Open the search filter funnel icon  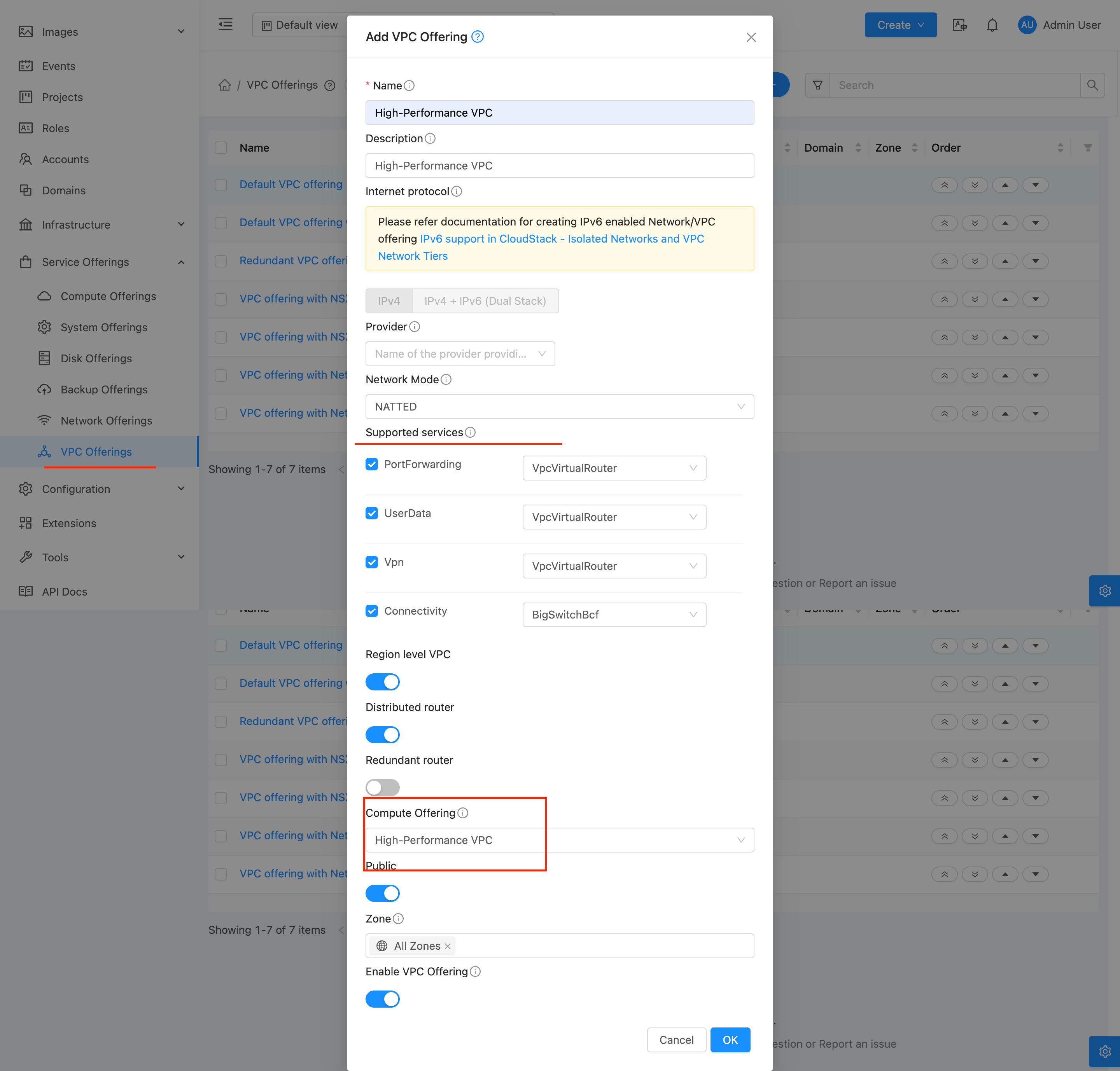pos(817,85)
